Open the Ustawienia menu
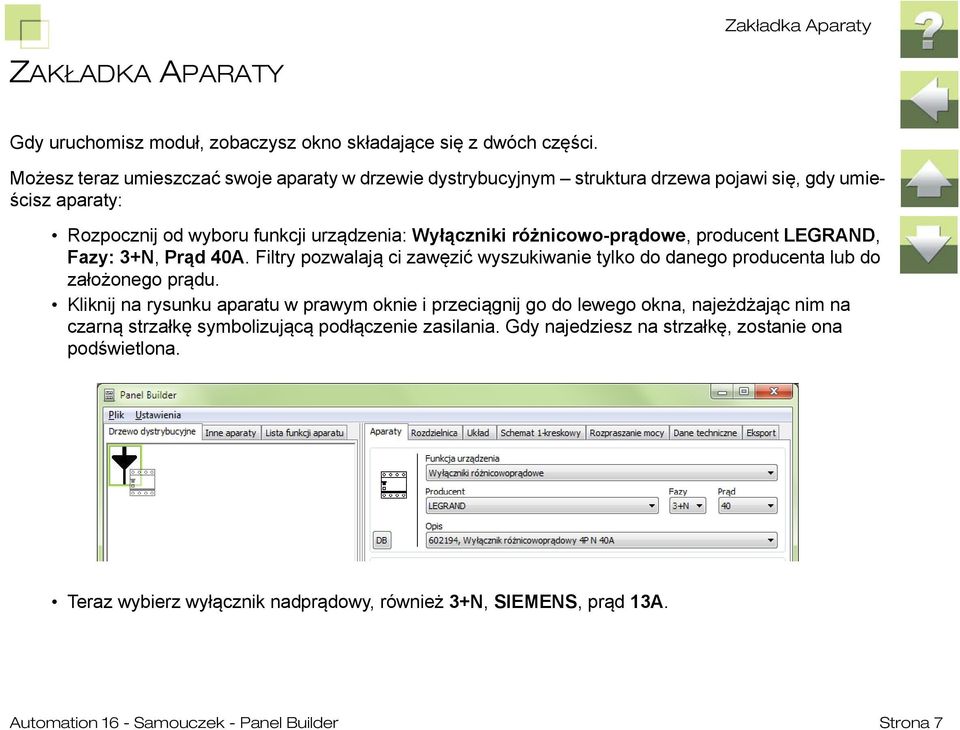 tap(158, 415)
